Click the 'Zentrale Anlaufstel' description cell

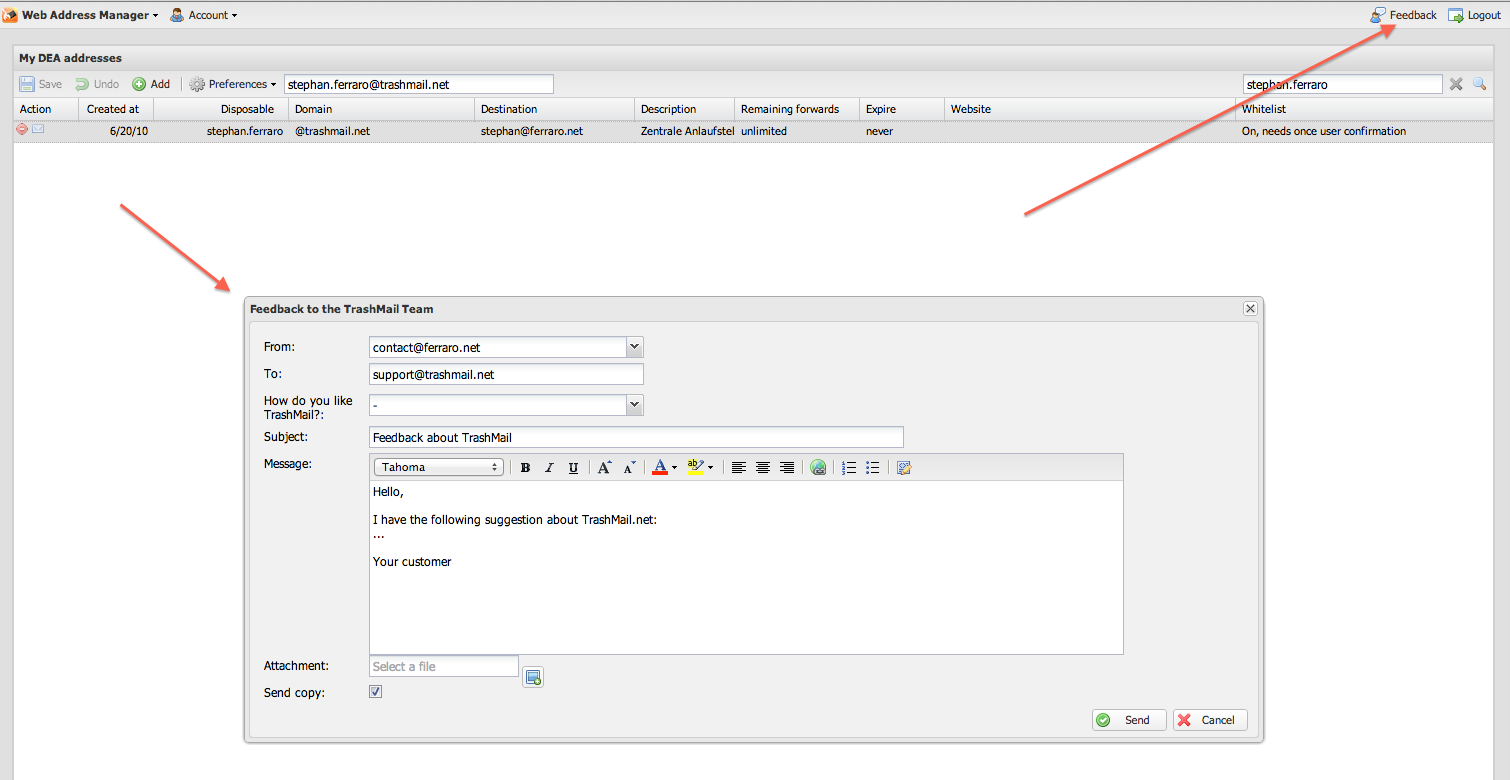point(687,131)
